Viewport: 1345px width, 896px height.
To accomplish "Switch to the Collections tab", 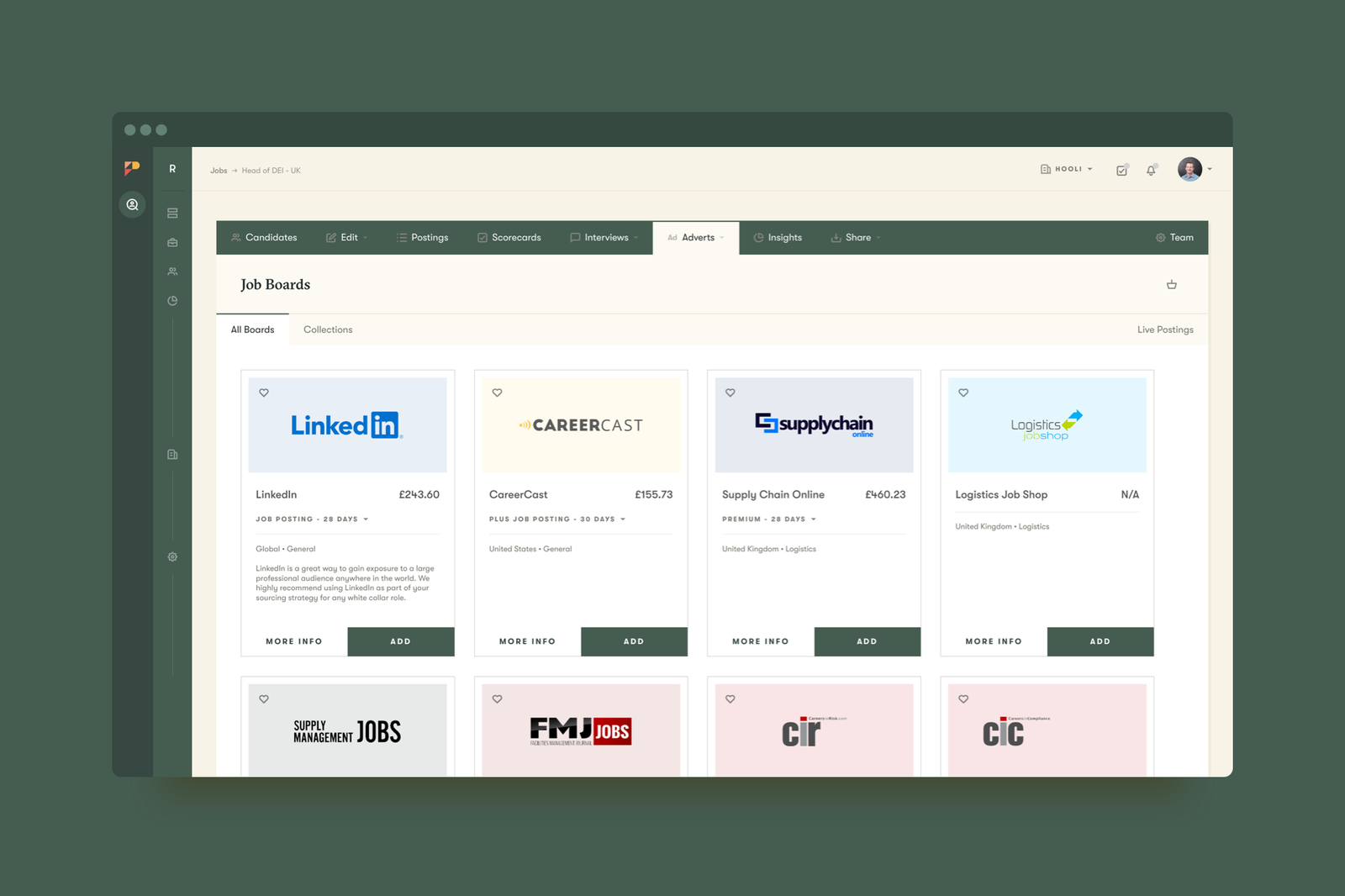I will coord(328,329).
